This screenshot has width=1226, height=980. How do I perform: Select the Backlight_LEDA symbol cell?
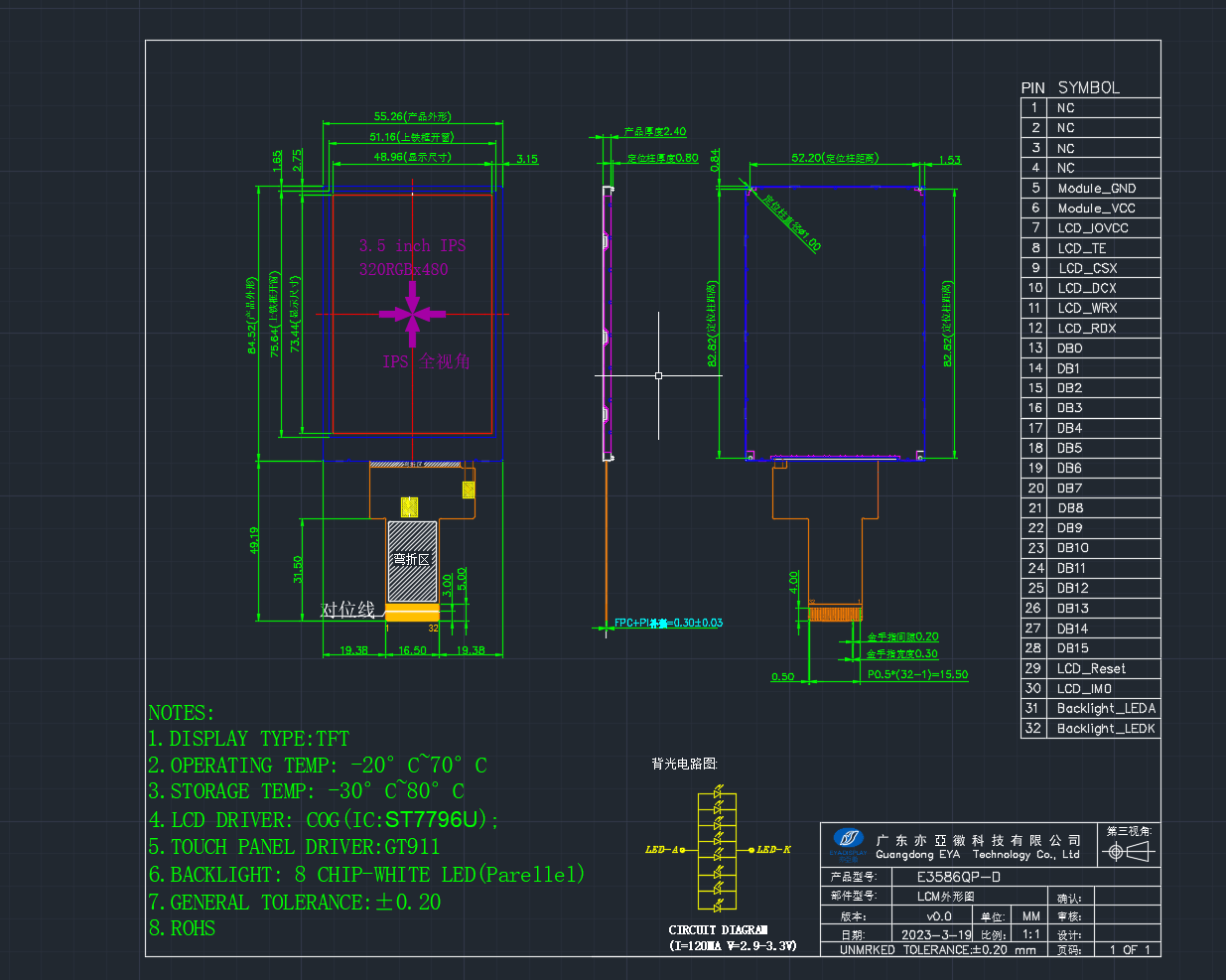click(x=1104, y=708)
